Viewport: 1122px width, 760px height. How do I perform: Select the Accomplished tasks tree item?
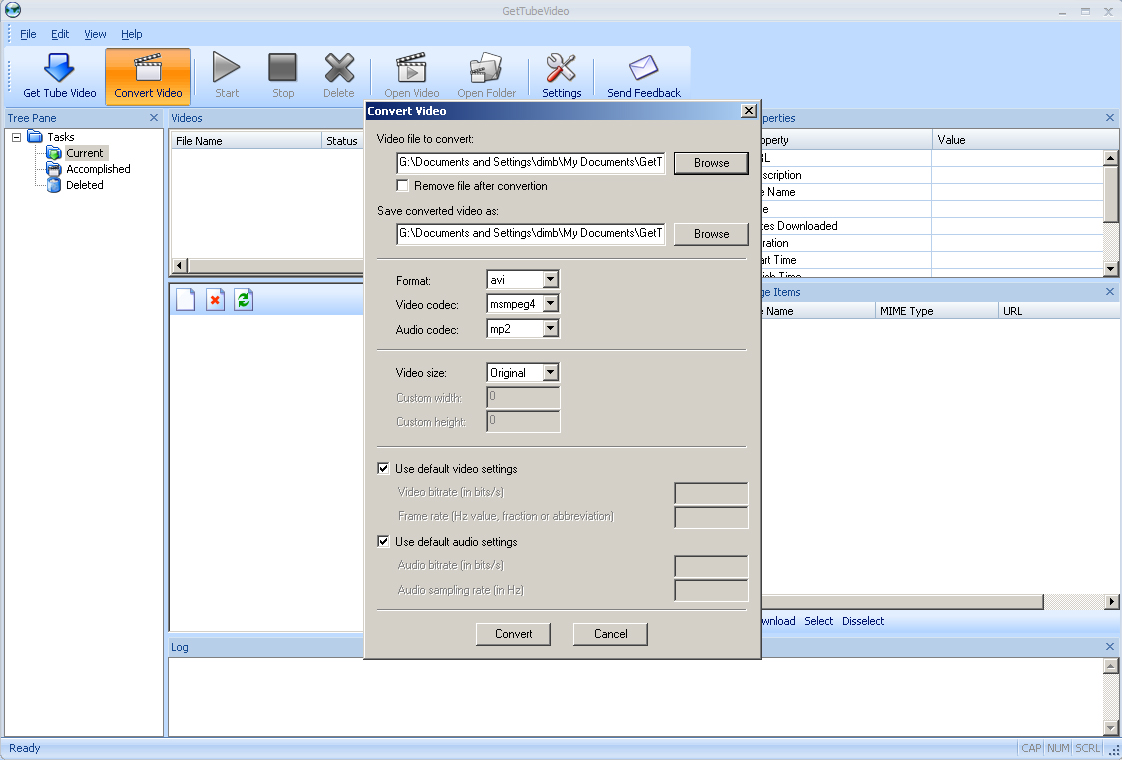coord(98,169)
